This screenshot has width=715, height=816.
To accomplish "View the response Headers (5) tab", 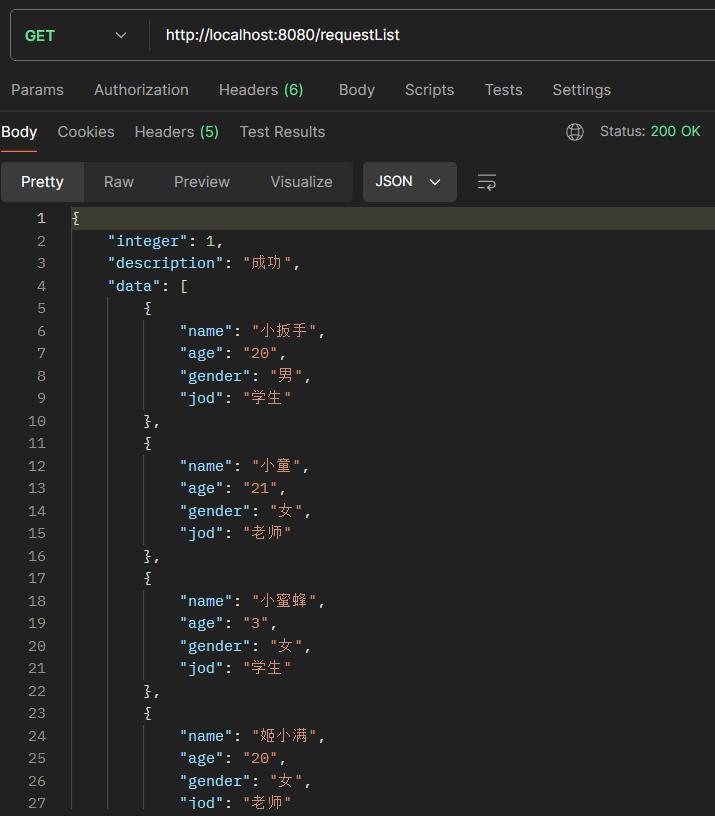I will (176, 132).
